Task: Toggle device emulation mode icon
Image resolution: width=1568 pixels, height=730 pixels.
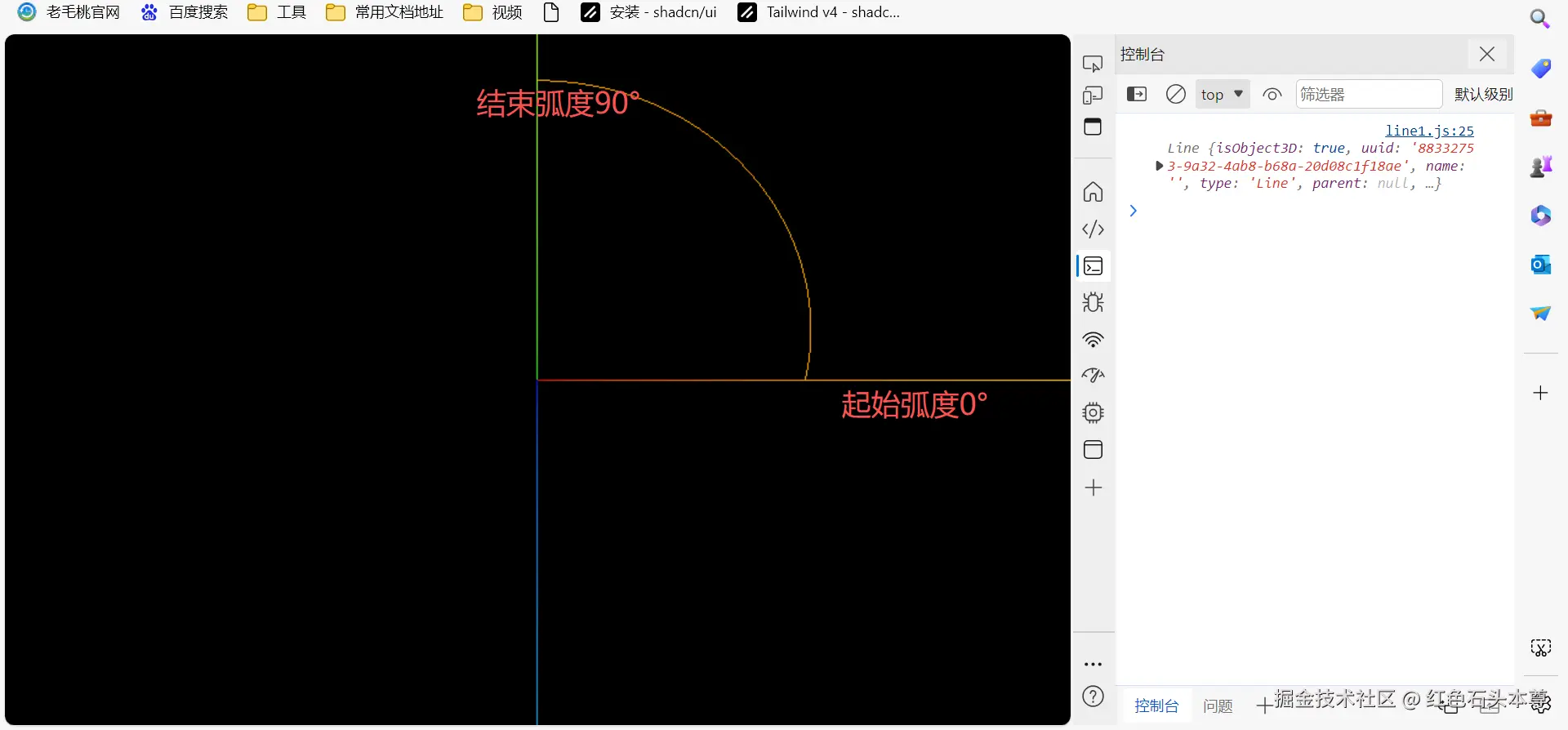Action: (x=1093, y=96)
